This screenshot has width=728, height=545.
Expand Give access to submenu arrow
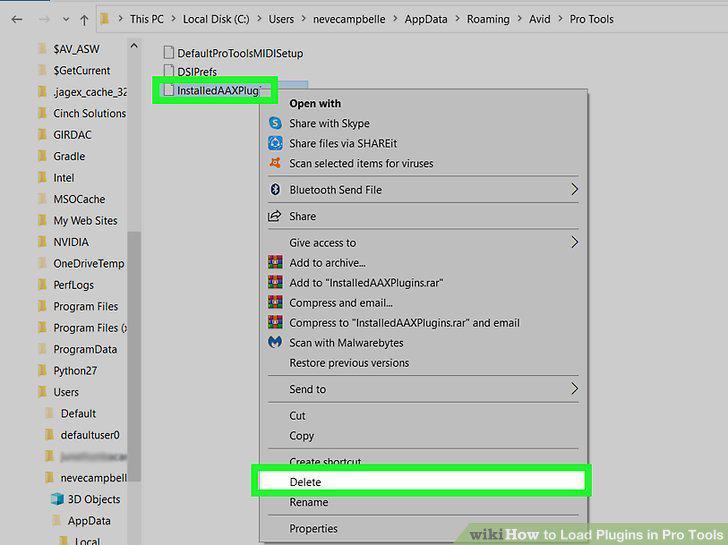574,242
